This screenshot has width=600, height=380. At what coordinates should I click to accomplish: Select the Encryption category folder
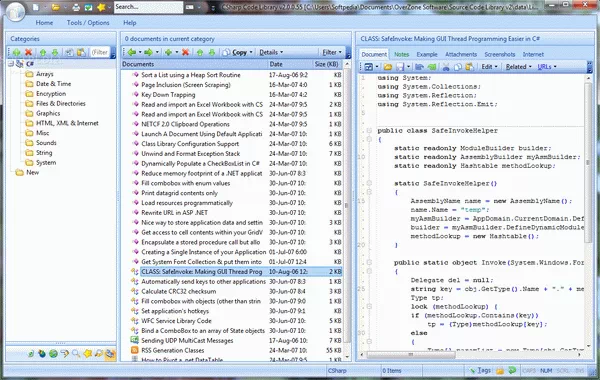pos(51,94)
